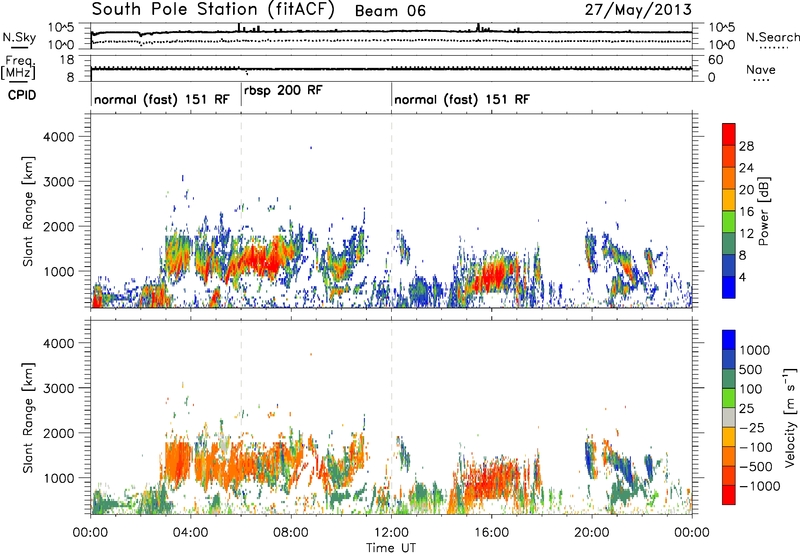The height and width of the screenshot is (554, 800).
Task: Click the velocity colorbar value '1000'
Action: 755,350
